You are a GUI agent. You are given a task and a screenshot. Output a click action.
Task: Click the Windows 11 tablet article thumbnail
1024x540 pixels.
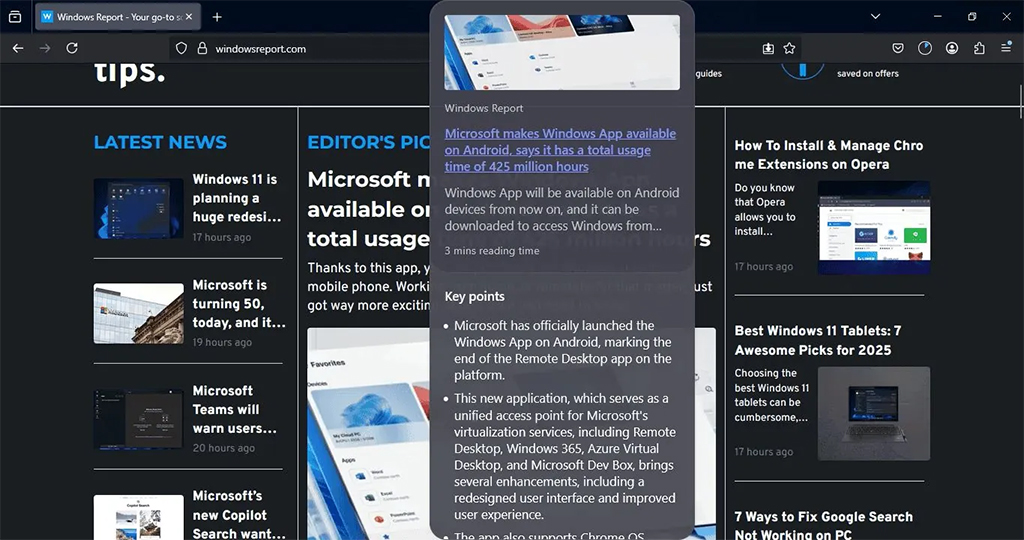click(x=874, y=413)
